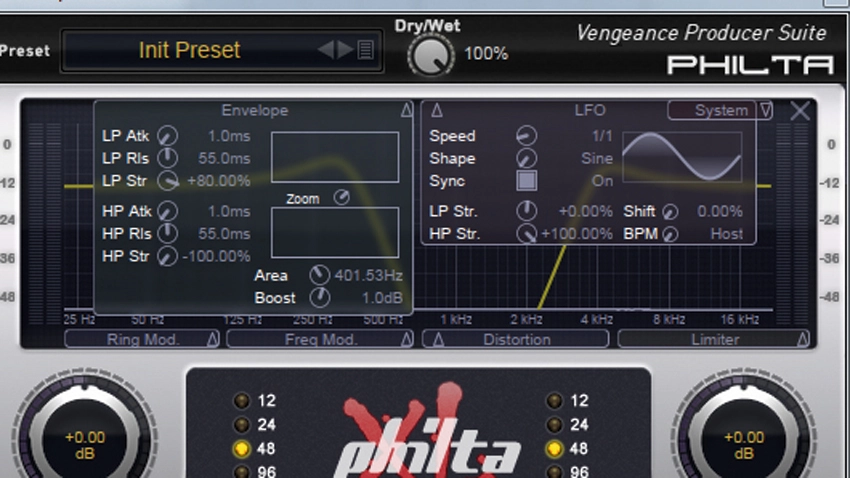Collapse the LFO panel triangle
This screenshot has width=850, height=478.
click(437, 111)
